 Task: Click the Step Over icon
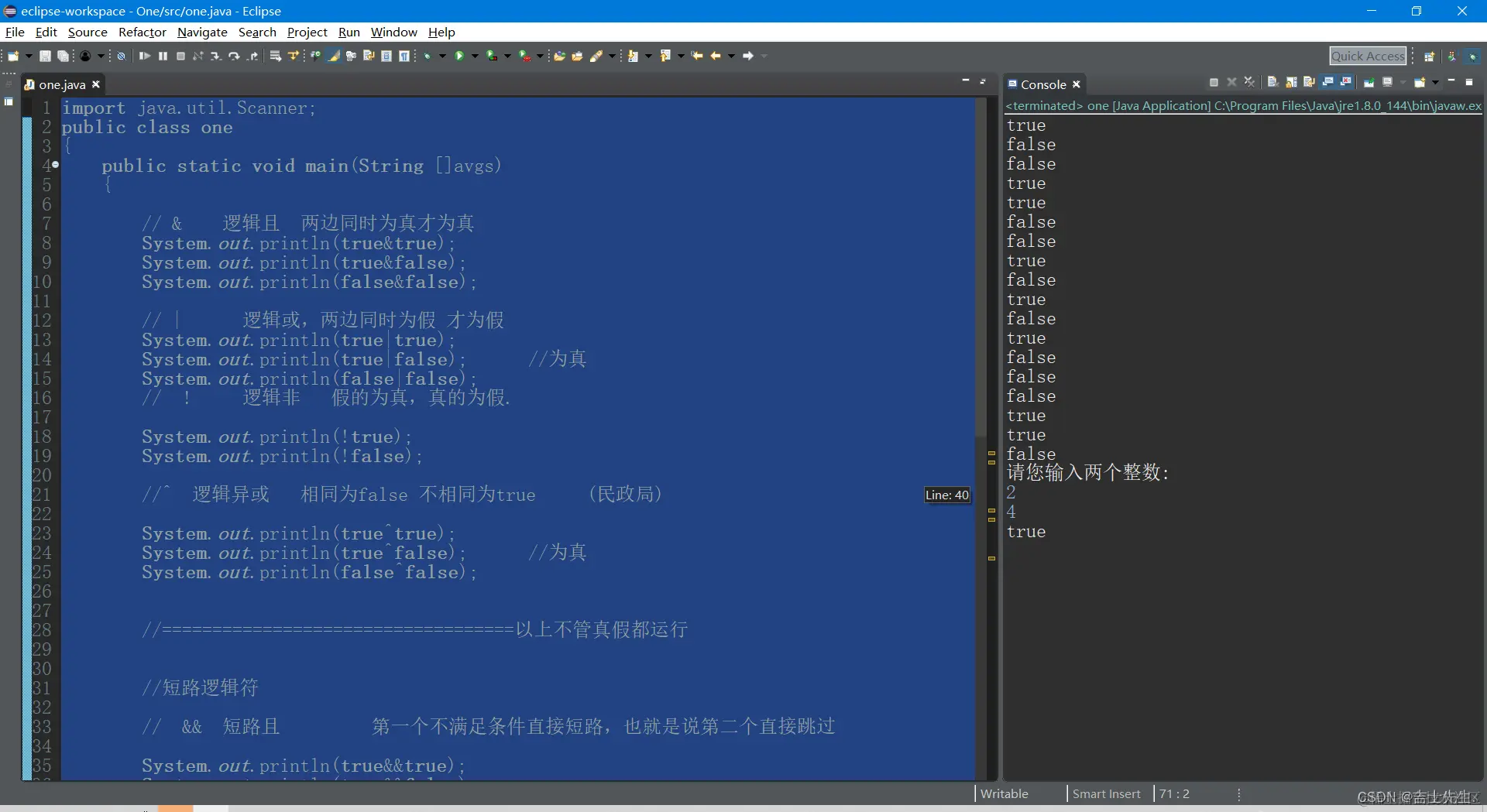point(234,56)
